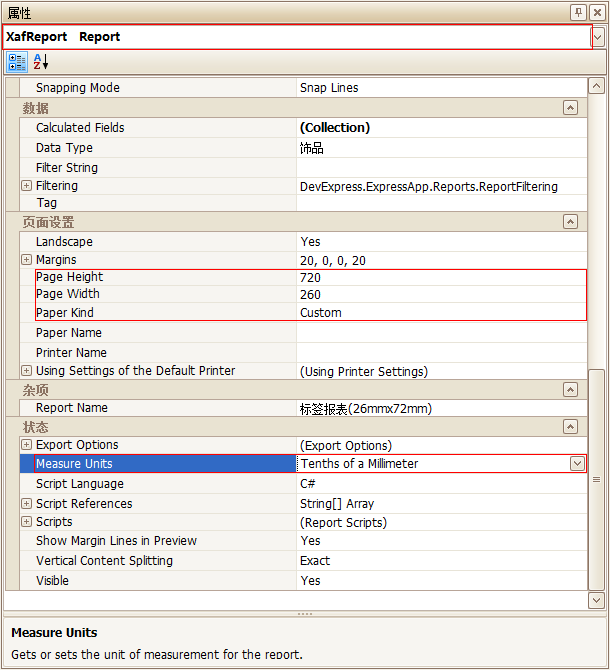Collapse the 杂项 category
The height and width of the screenshot is (670, 610).
point(570,390)
